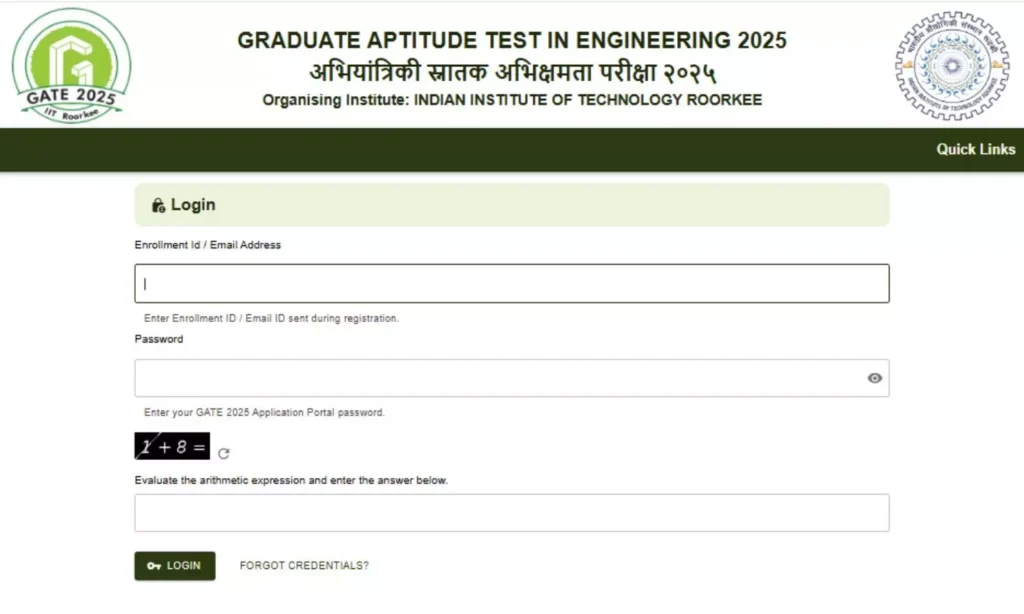Open the Quick Links menu
Screen dimensions: 1024x614
pos(976,150)
